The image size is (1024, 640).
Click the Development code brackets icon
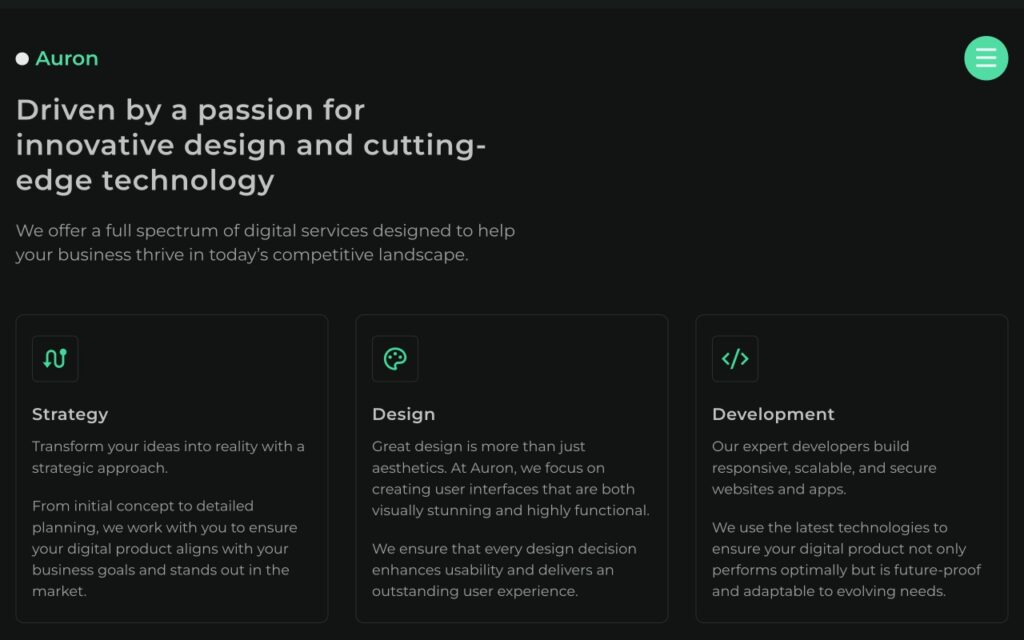[735, 359]
